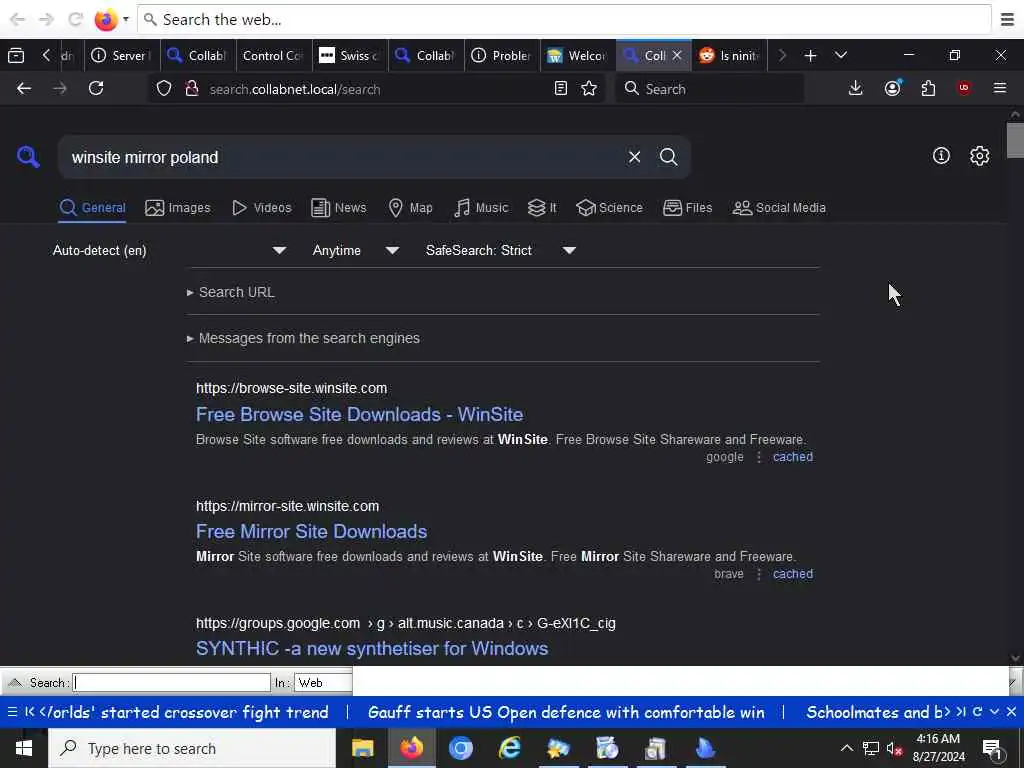
Task: Toggle reader view icon
Action: 560,88
